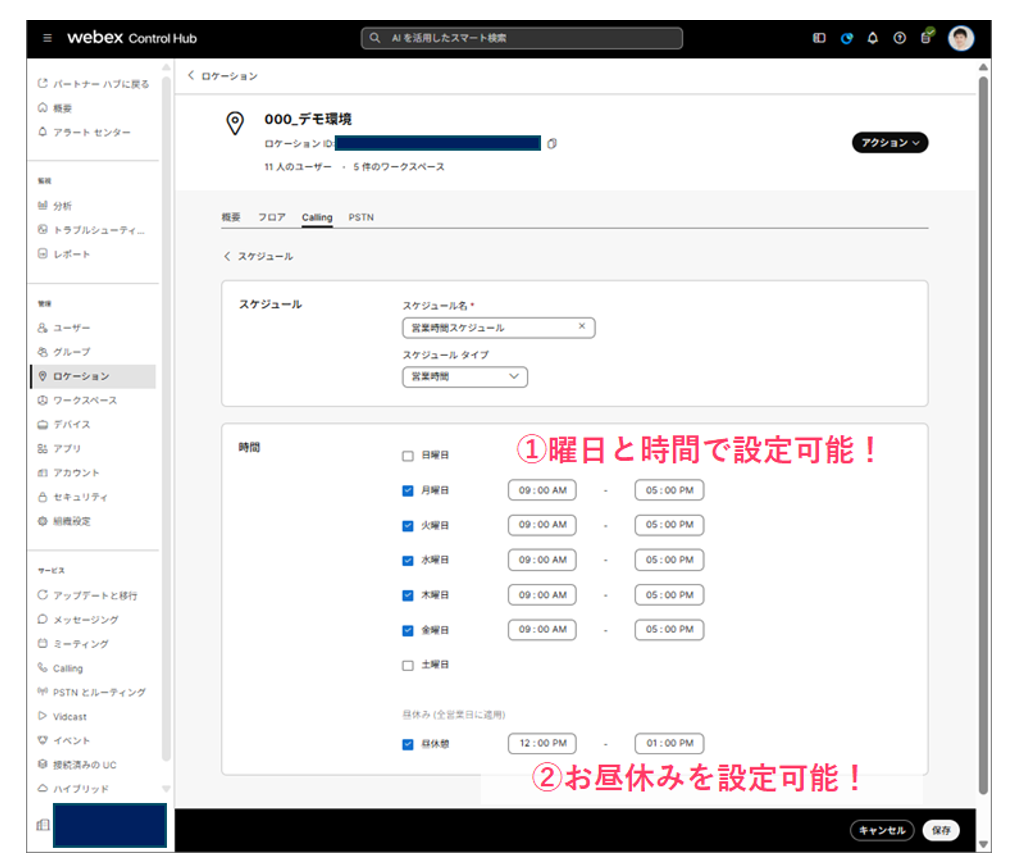This screenshot has height=868, width=1016.
Task: Open the user profile avatar
Action: (960, 38)
